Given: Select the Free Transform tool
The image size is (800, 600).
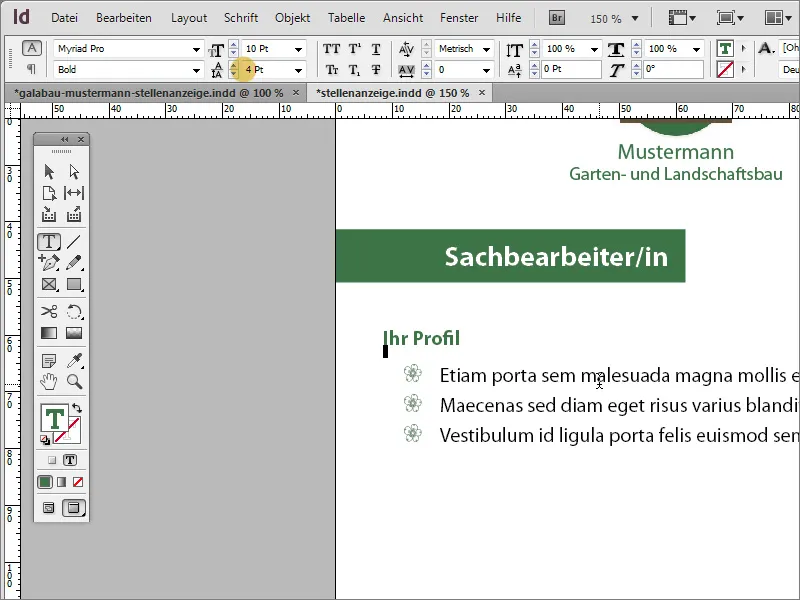Looking at the screenshot, I should point(74,311).
